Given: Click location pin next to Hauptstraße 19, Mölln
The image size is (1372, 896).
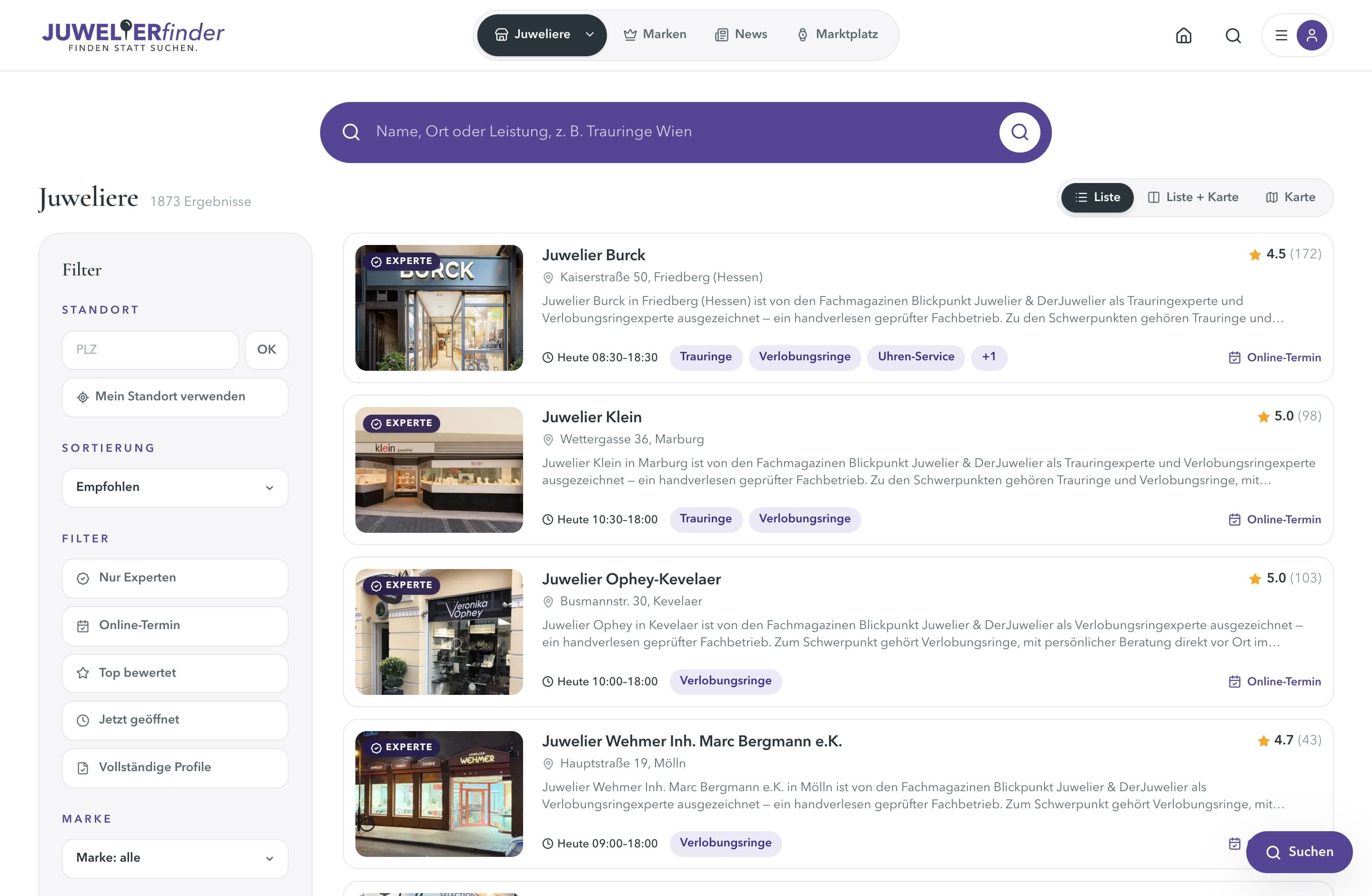Looking at the screenshot, I should point(548,764).
